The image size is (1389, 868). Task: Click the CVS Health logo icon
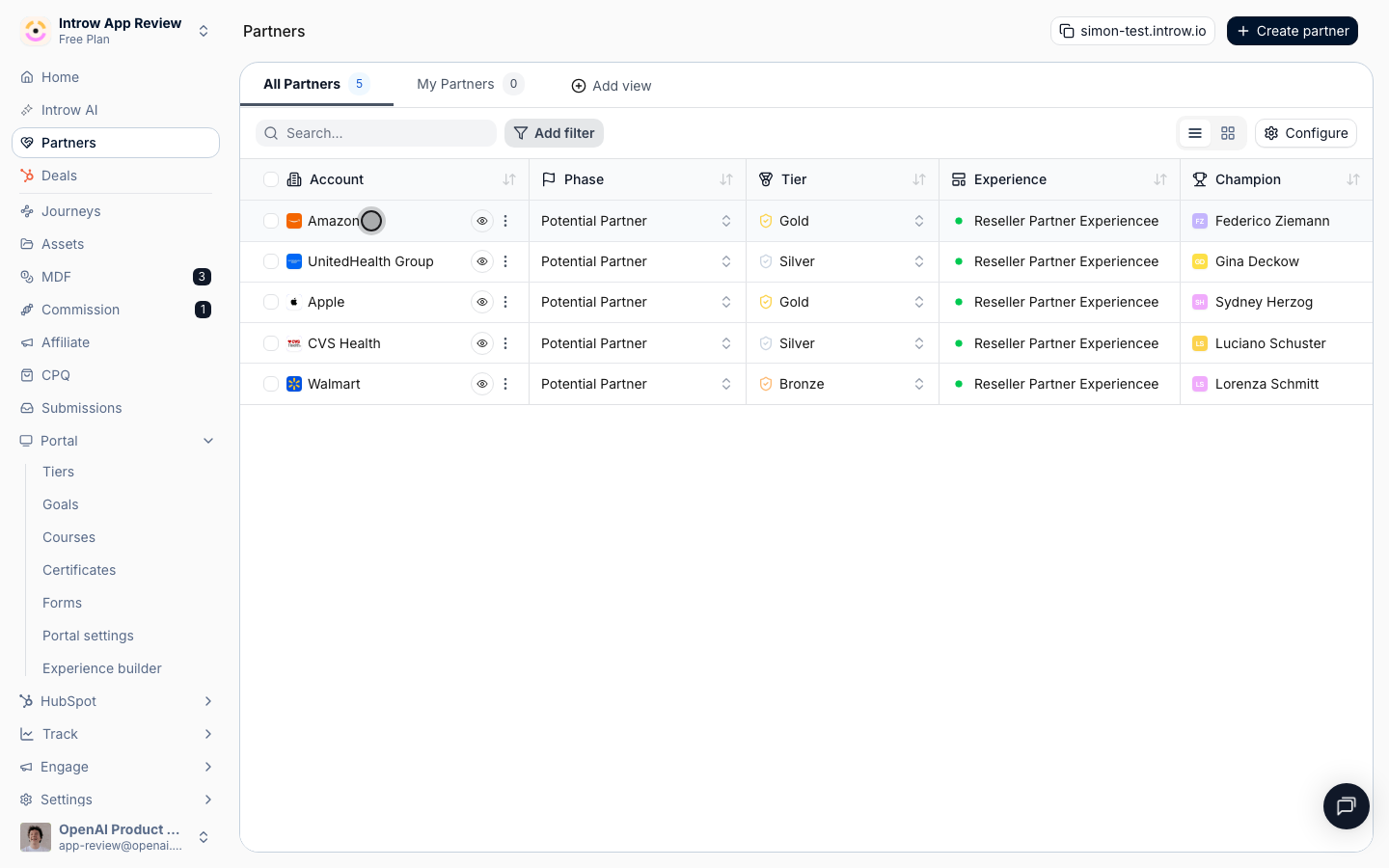(x=294, y=343)
